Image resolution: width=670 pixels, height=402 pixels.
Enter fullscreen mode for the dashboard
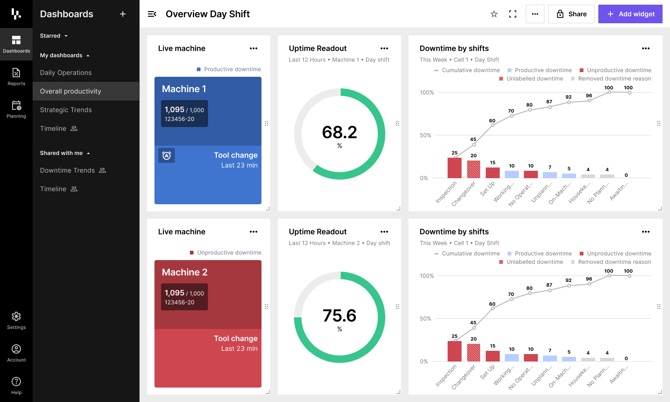point(513,14)
